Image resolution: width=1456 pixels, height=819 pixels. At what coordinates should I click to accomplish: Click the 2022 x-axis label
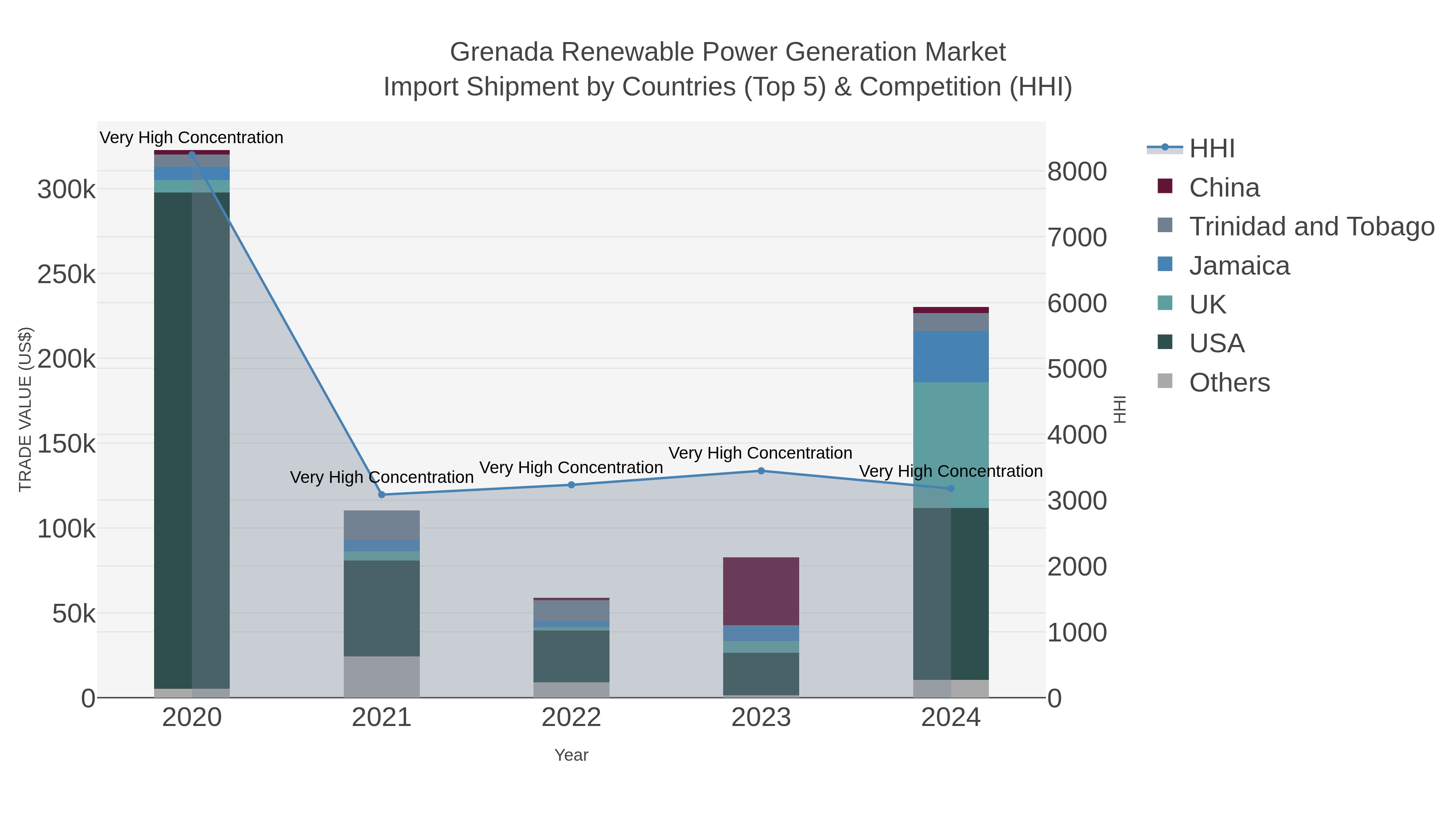click(571, 718)
